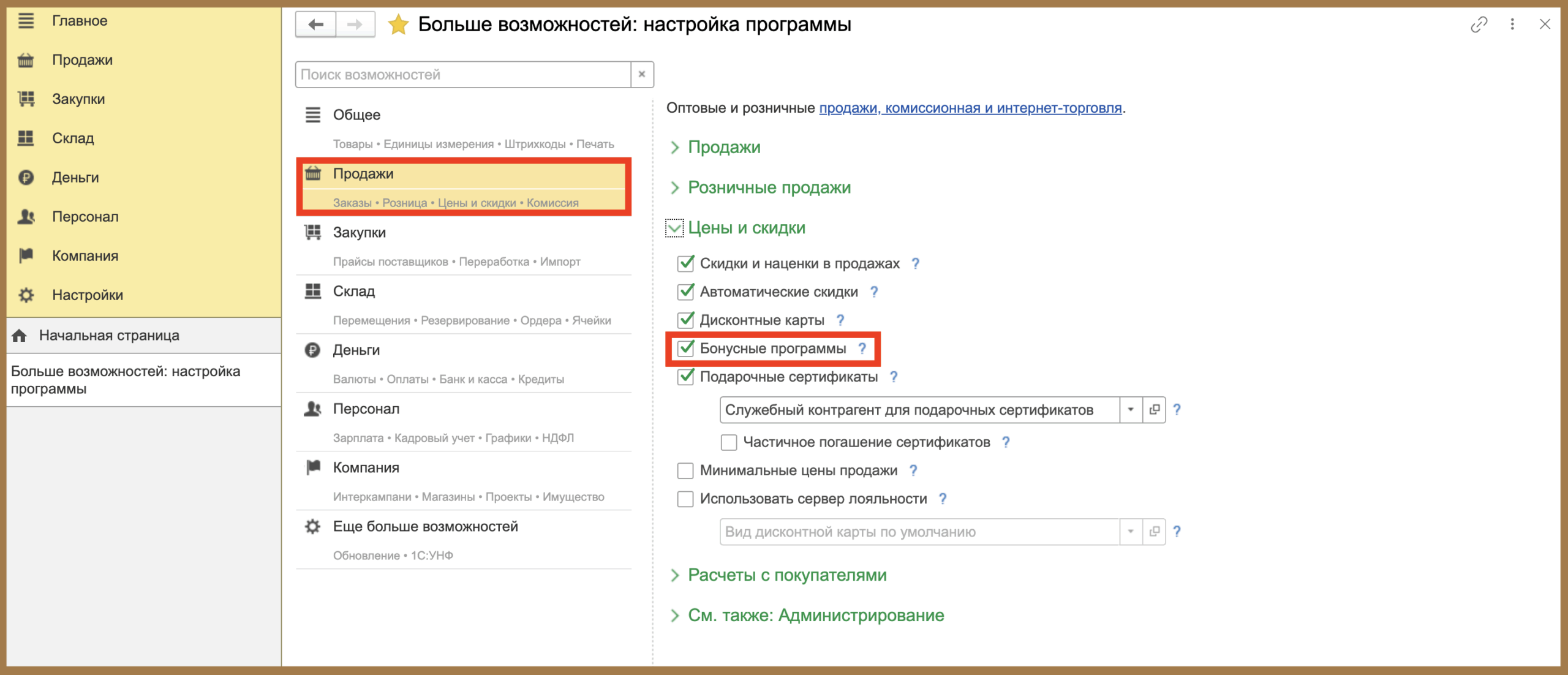Open the three-dot more options menu

(x=1512, y=25)
